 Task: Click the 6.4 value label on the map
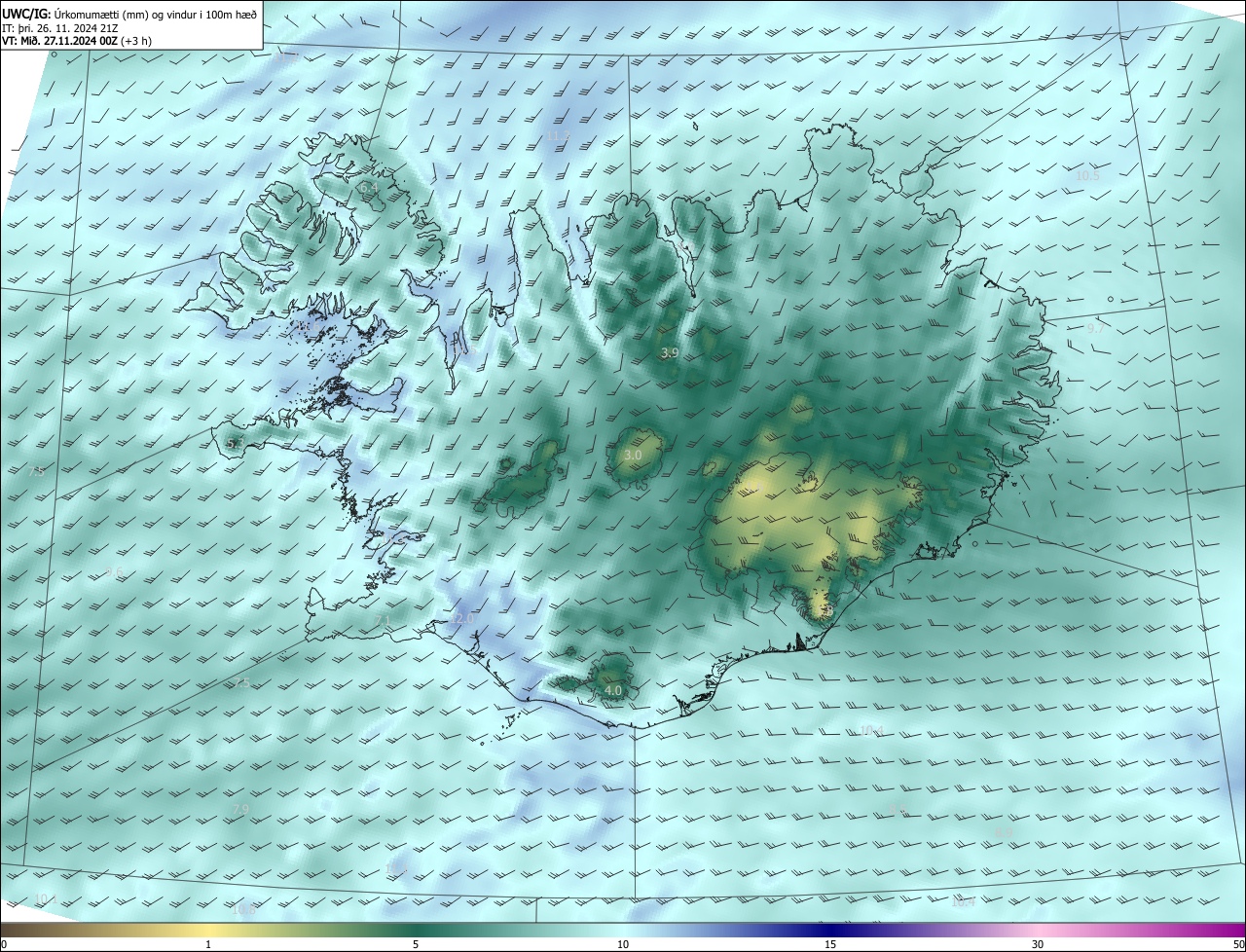[x=369, y=187]
